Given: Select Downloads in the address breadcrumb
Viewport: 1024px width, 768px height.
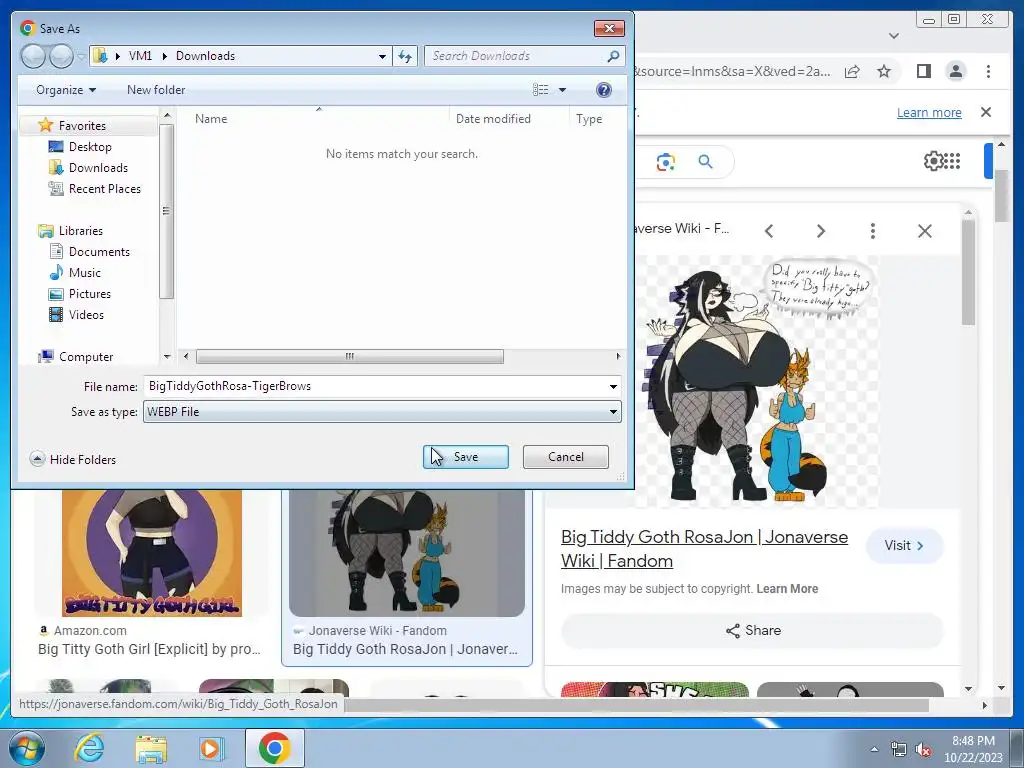Looking at the screenshot, I should (x=205, y=56).
